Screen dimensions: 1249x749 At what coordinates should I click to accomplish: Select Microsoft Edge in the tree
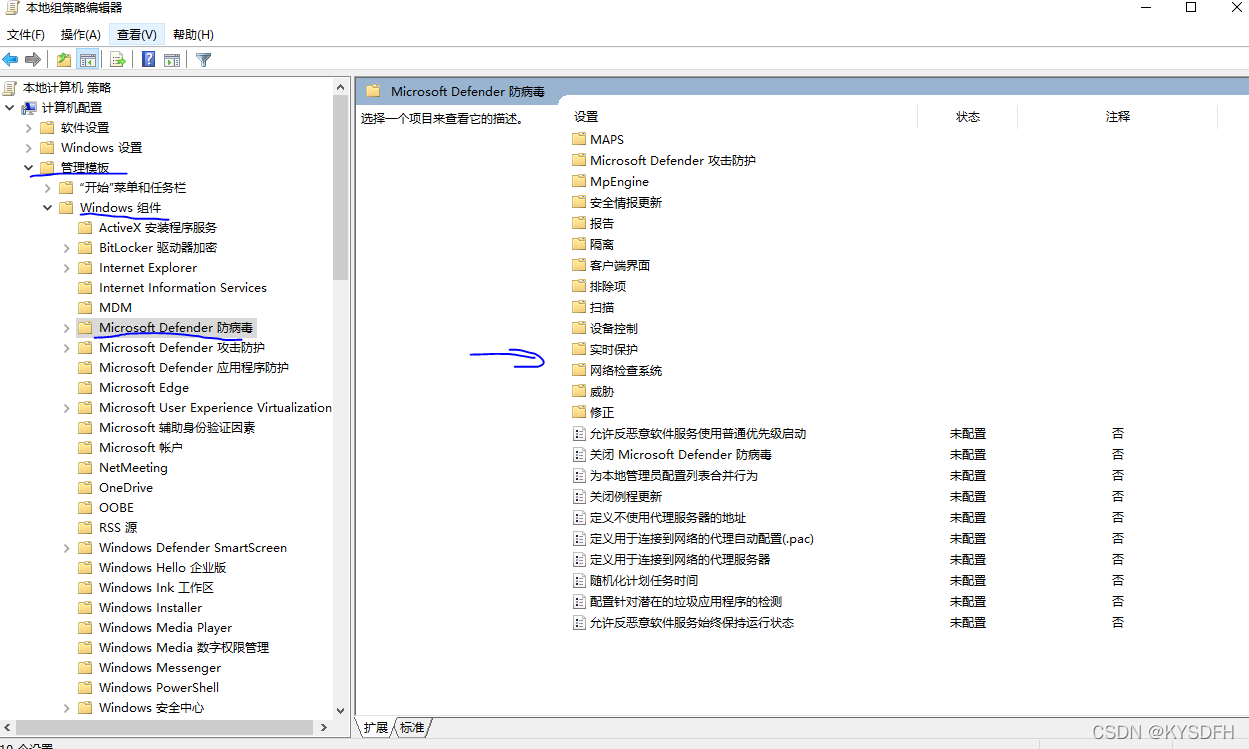144,387
